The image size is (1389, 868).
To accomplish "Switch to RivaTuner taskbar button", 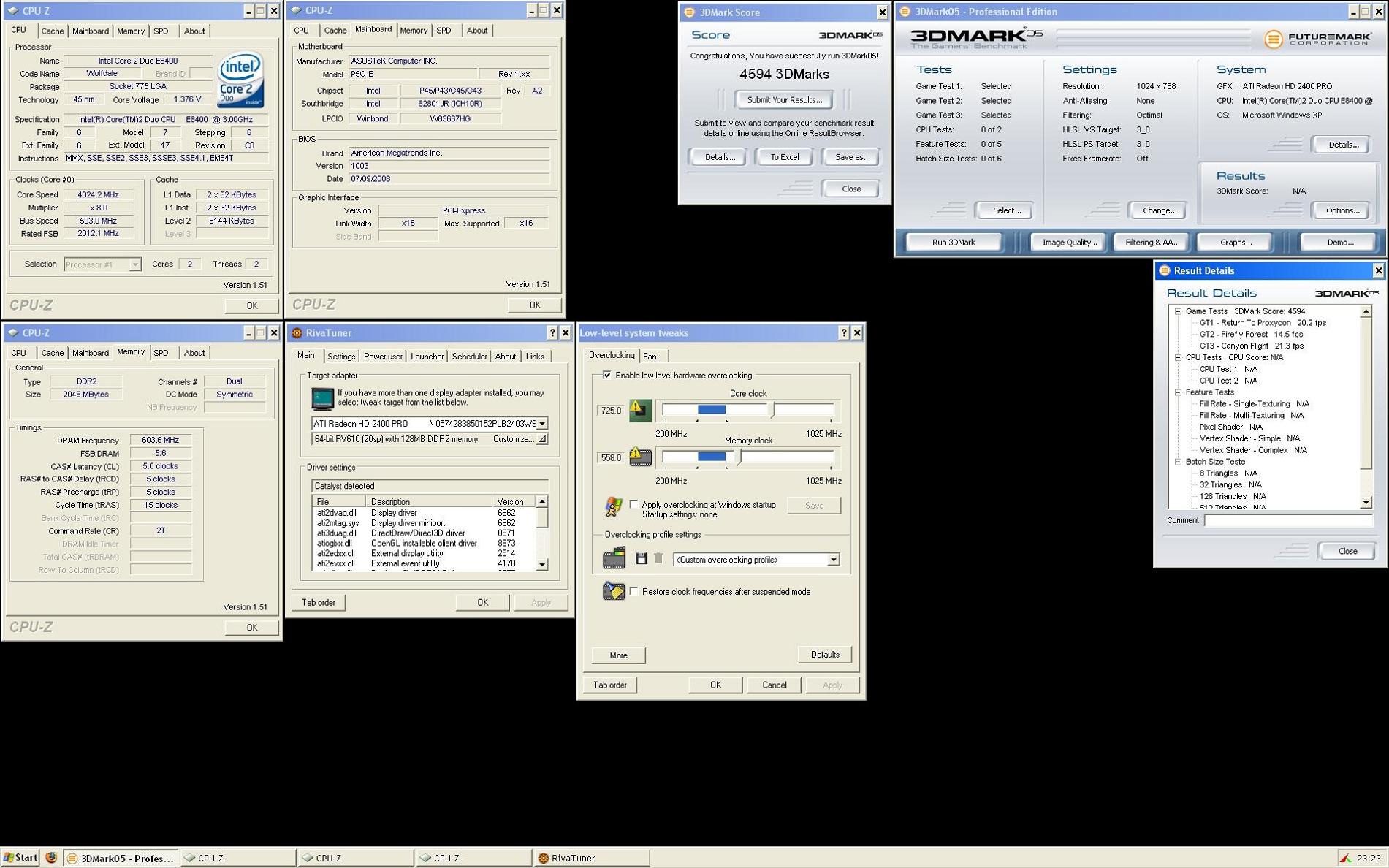I will (x=590, y=858).
